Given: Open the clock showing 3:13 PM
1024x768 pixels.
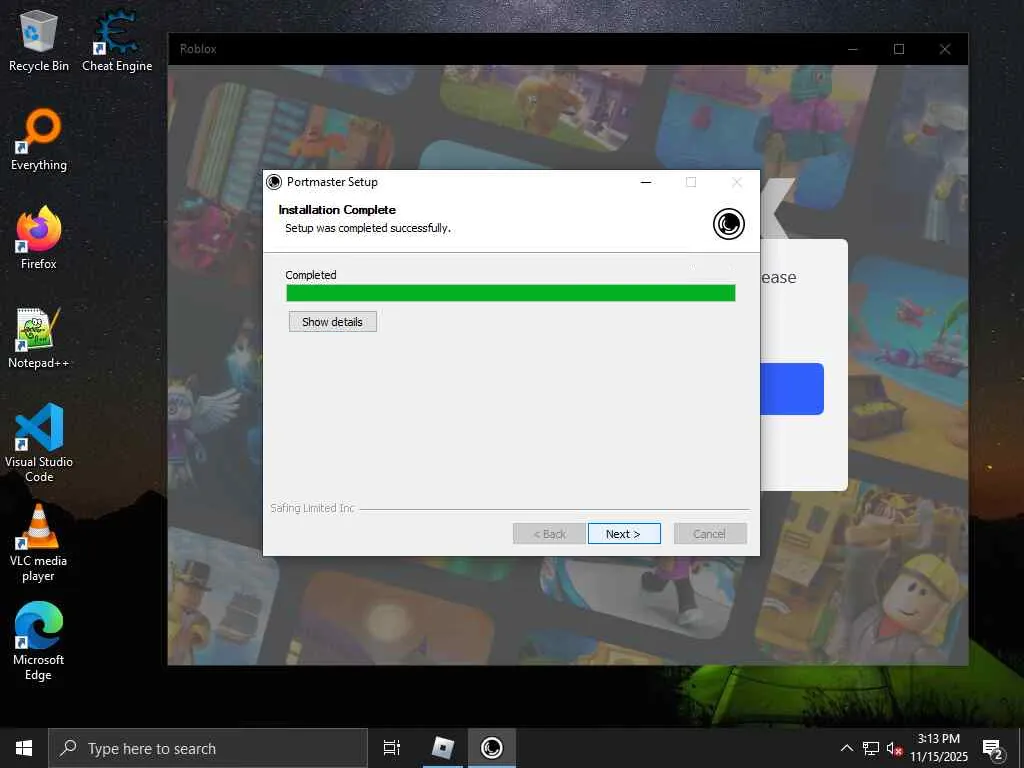Looking at the screenshot, I should [938, 748].
